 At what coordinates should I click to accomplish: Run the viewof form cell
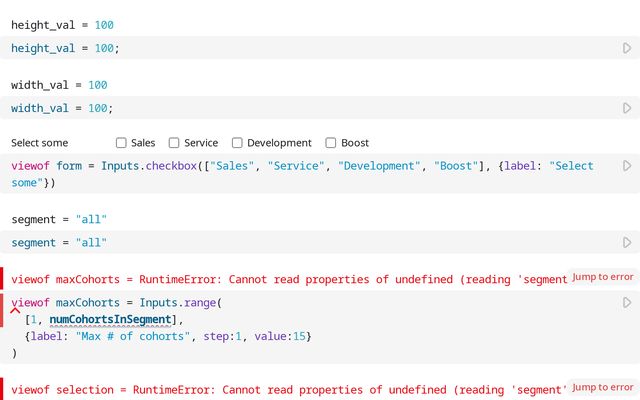(x=627, y=166)
